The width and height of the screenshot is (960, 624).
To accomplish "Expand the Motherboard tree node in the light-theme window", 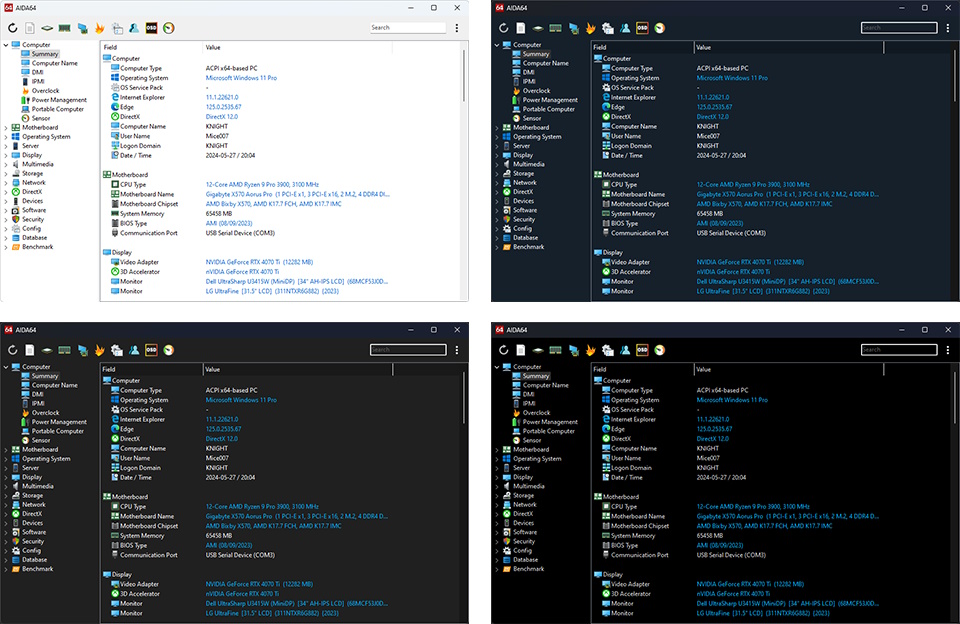I will [6, 128].
